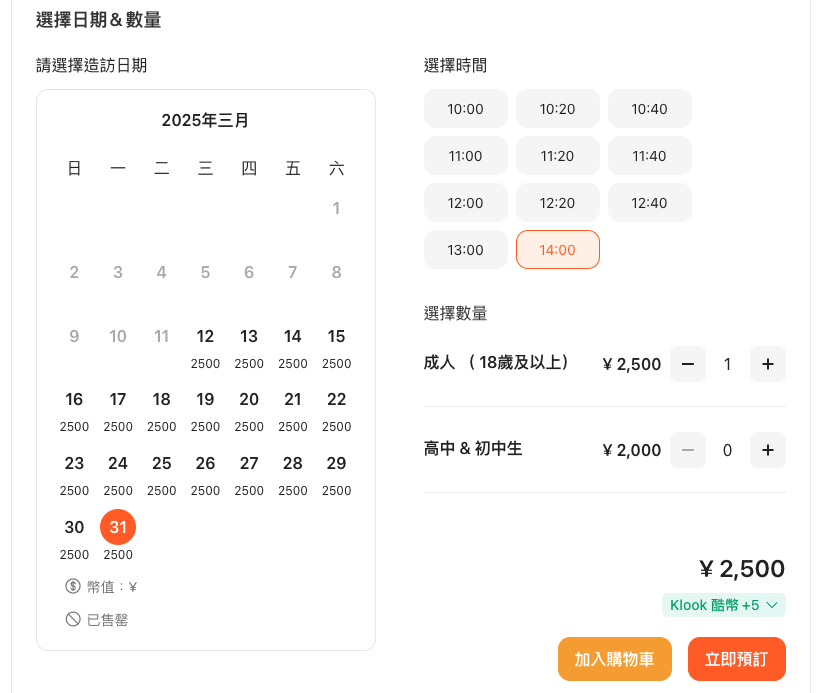The height and width of the screenshot is (693, 829).
Task: Select the 10:00 time slot
Action: 465,109
